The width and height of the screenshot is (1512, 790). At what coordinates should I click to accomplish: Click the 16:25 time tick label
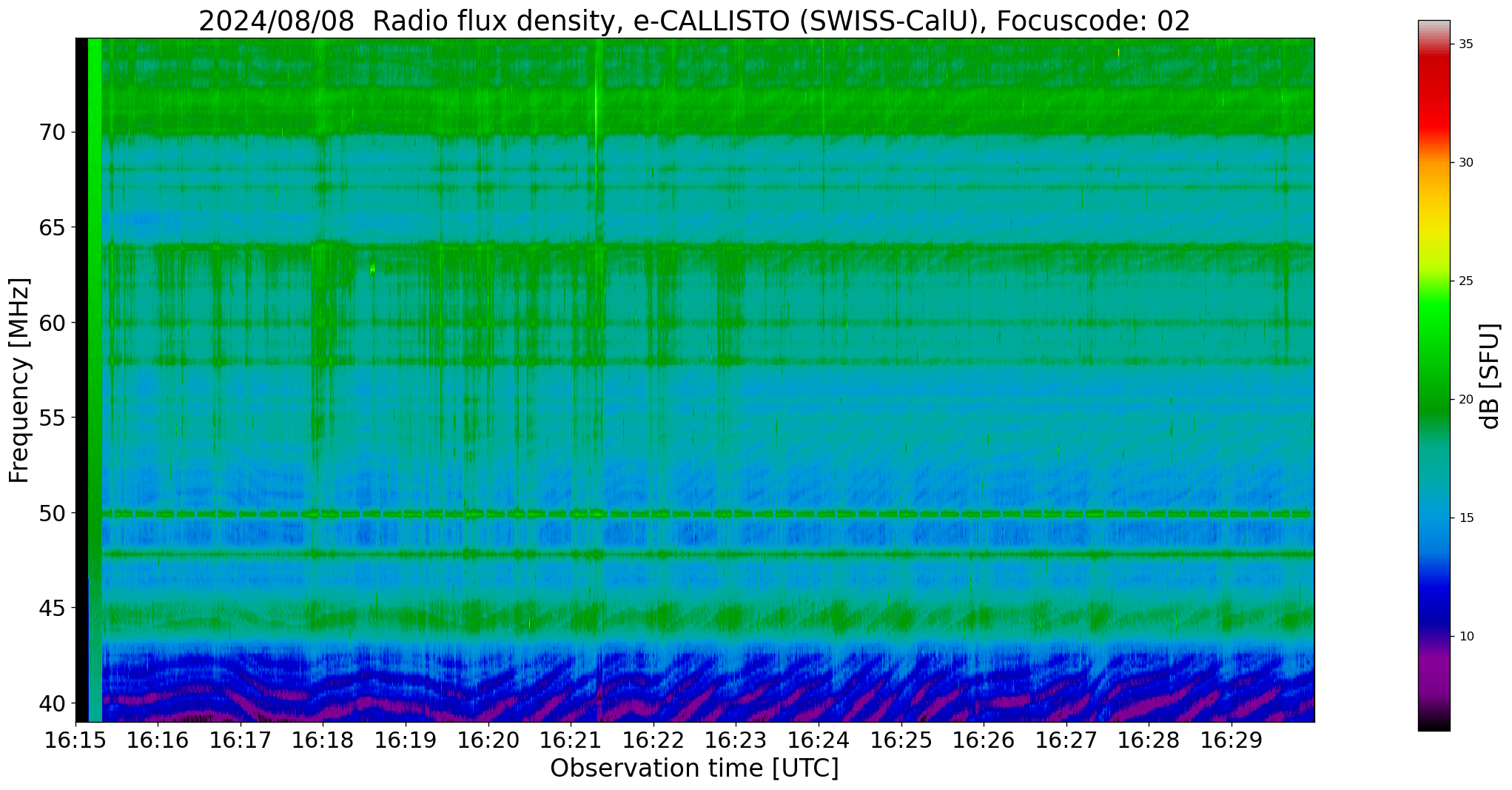[x=901, y=740]
